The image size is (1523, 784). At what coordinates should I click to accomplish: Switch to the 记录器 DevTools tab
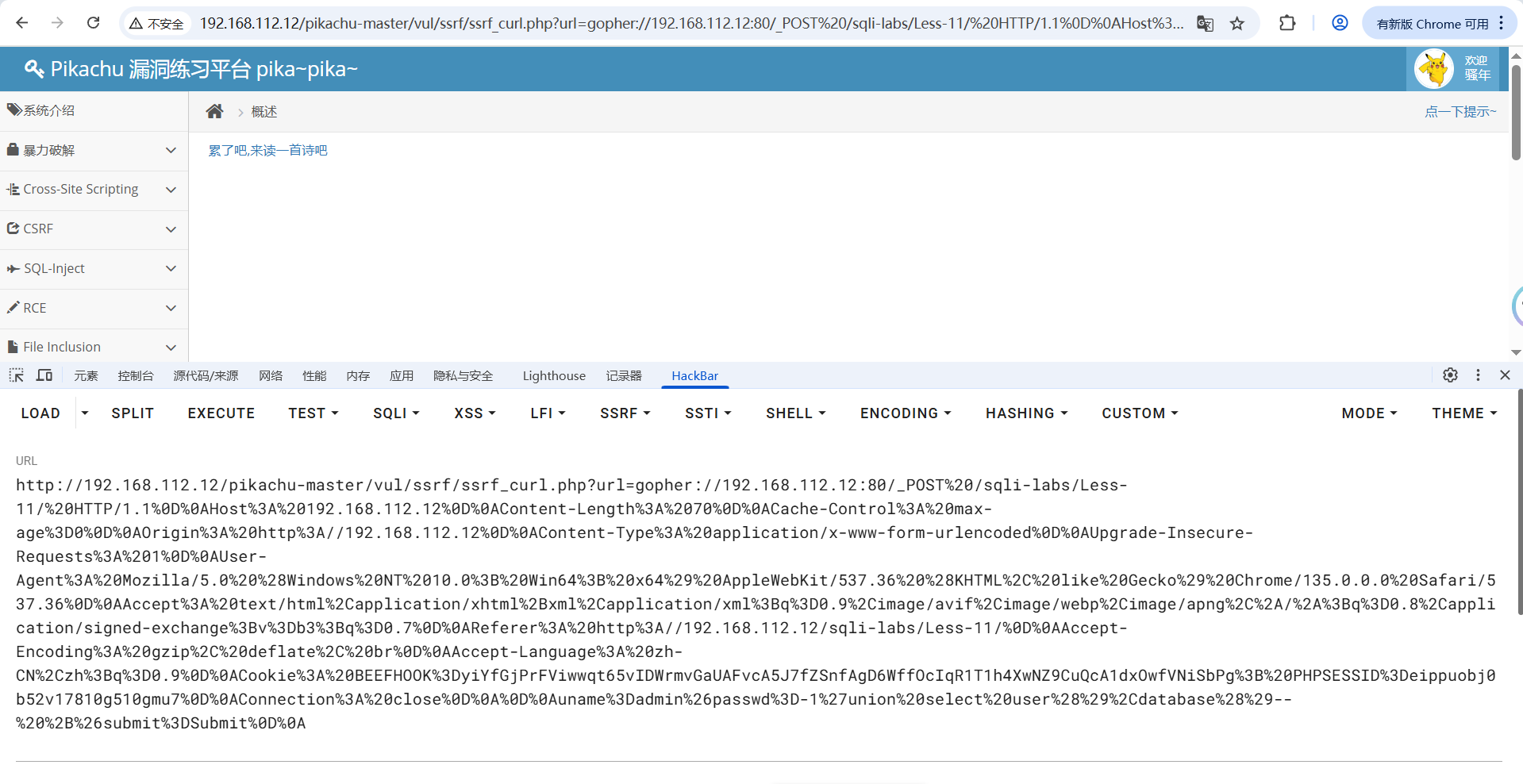(x=624, y=376)
